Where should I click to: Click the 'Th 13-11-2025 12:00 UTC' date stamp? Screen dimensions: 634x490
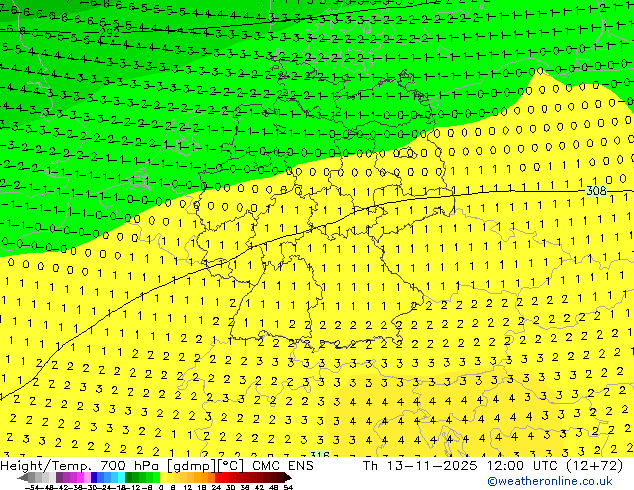click(x=461, y=466)
